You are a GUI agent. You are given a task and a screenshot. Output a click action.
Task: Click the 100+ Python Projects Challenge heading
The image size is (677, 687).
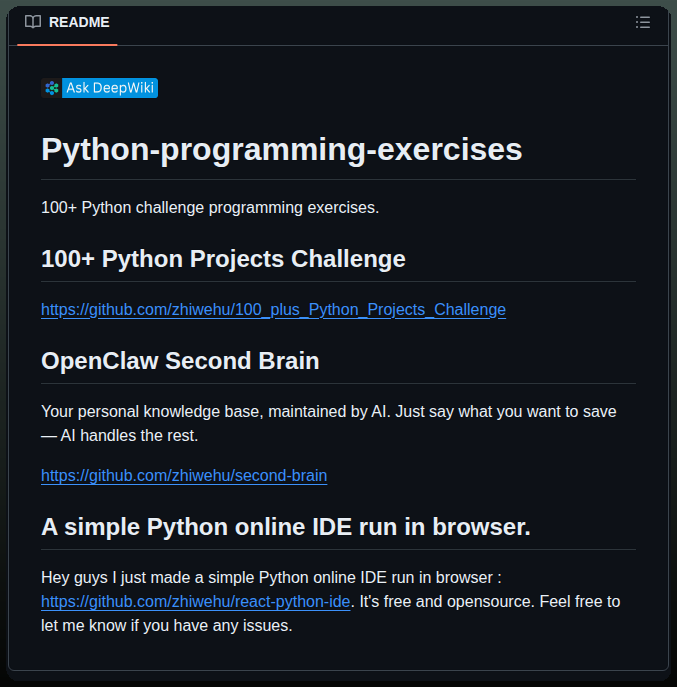coord(223,259)
